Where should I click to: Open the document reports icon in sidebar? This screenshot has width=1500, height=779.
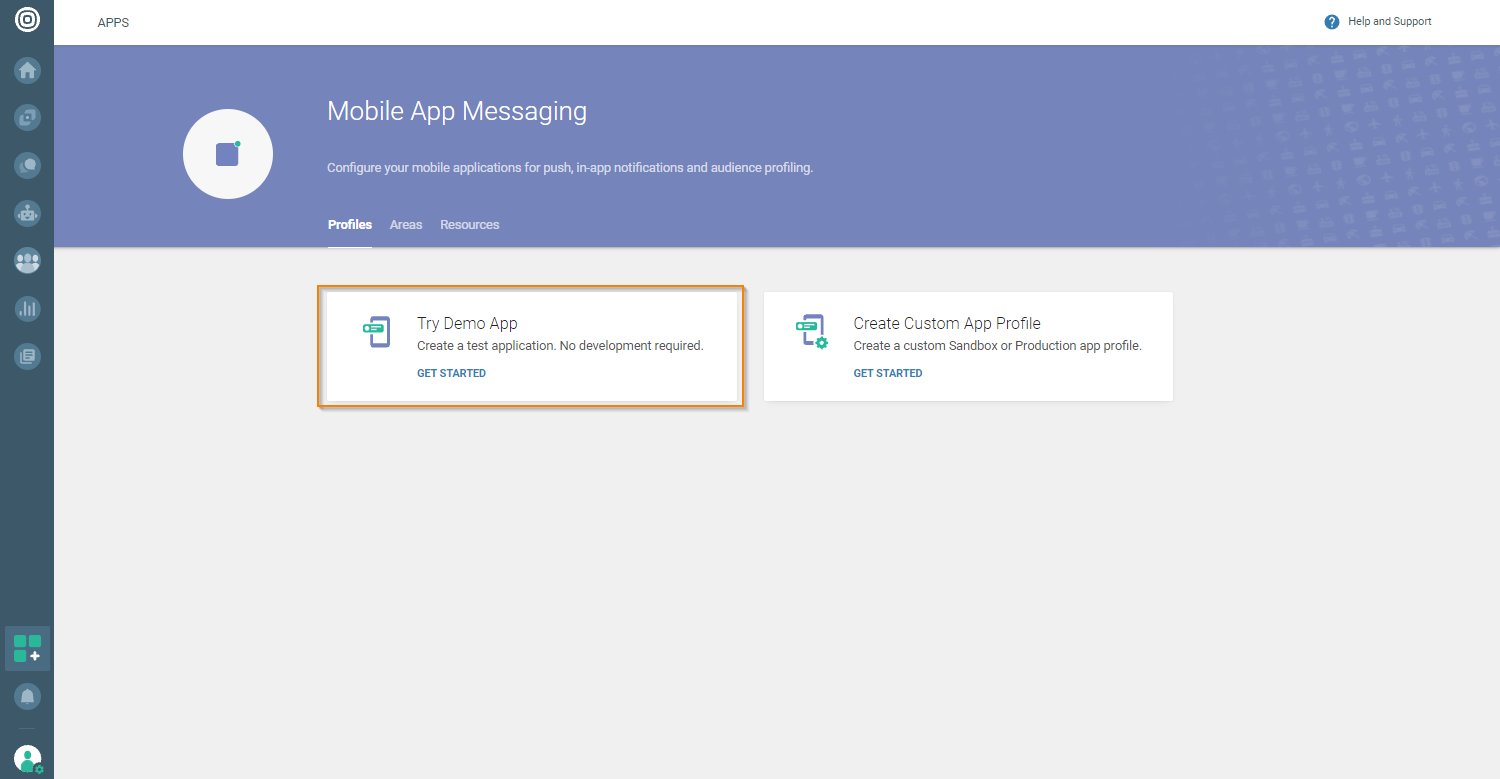click(27, 355)
